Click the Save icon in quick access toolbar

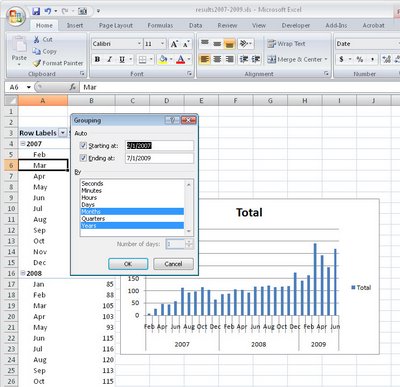click(36, 11)
